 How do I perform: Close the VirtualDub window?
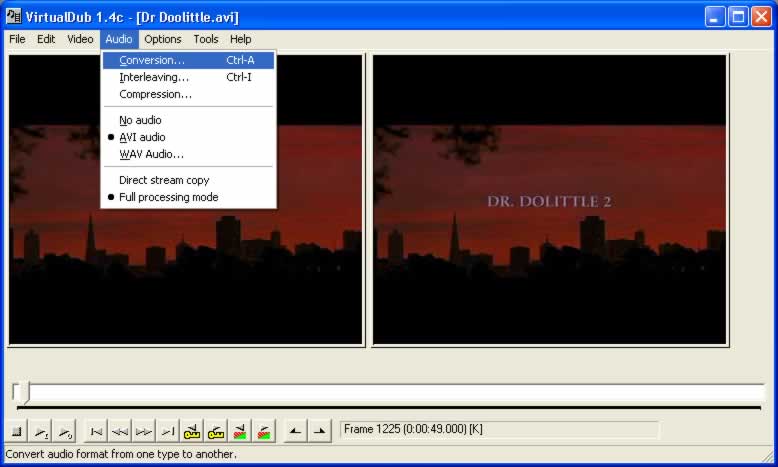(761, 17)
